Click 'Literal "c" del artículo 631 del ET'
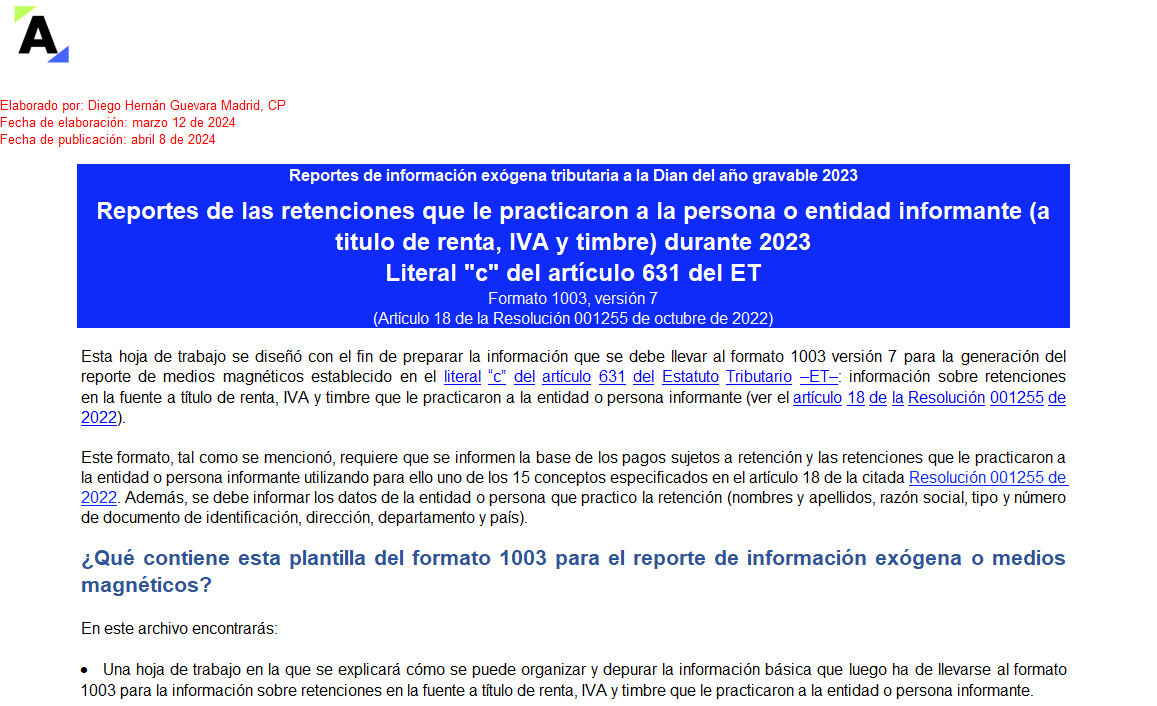 pos(573,273)
